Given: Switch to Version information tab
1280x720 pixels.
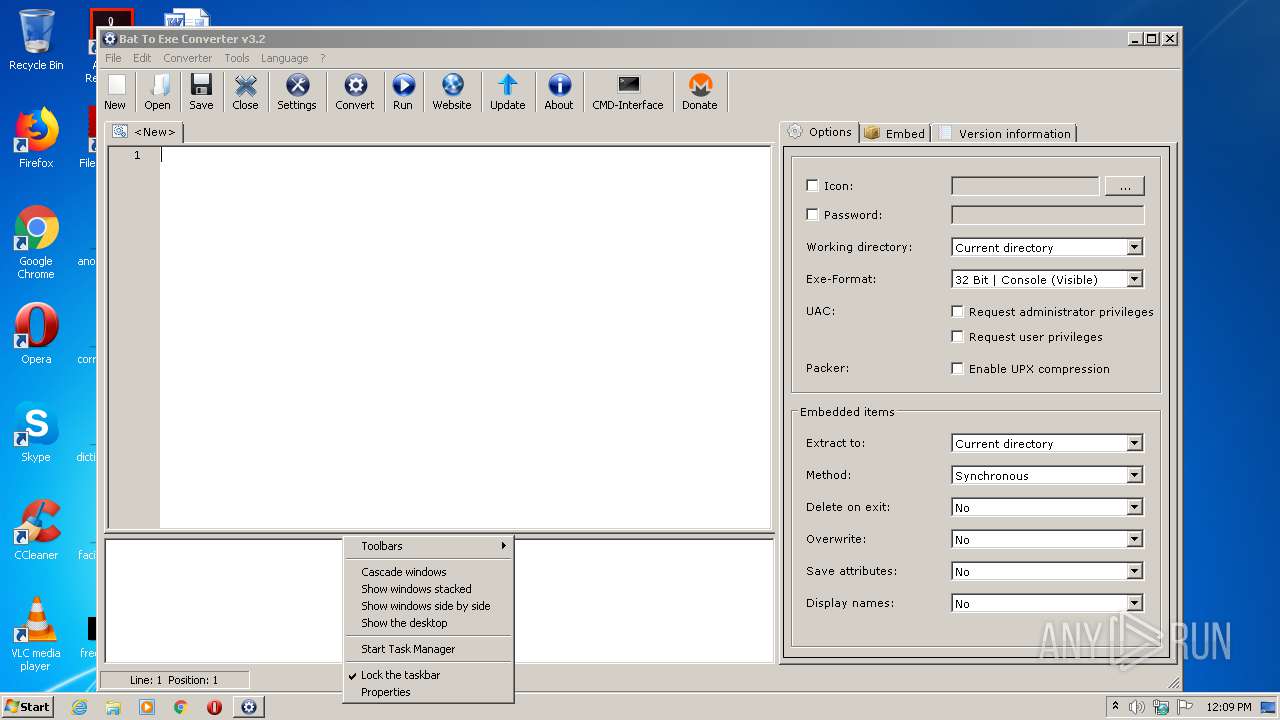Looking at the screenshot, I should [x=1005, y=133].
